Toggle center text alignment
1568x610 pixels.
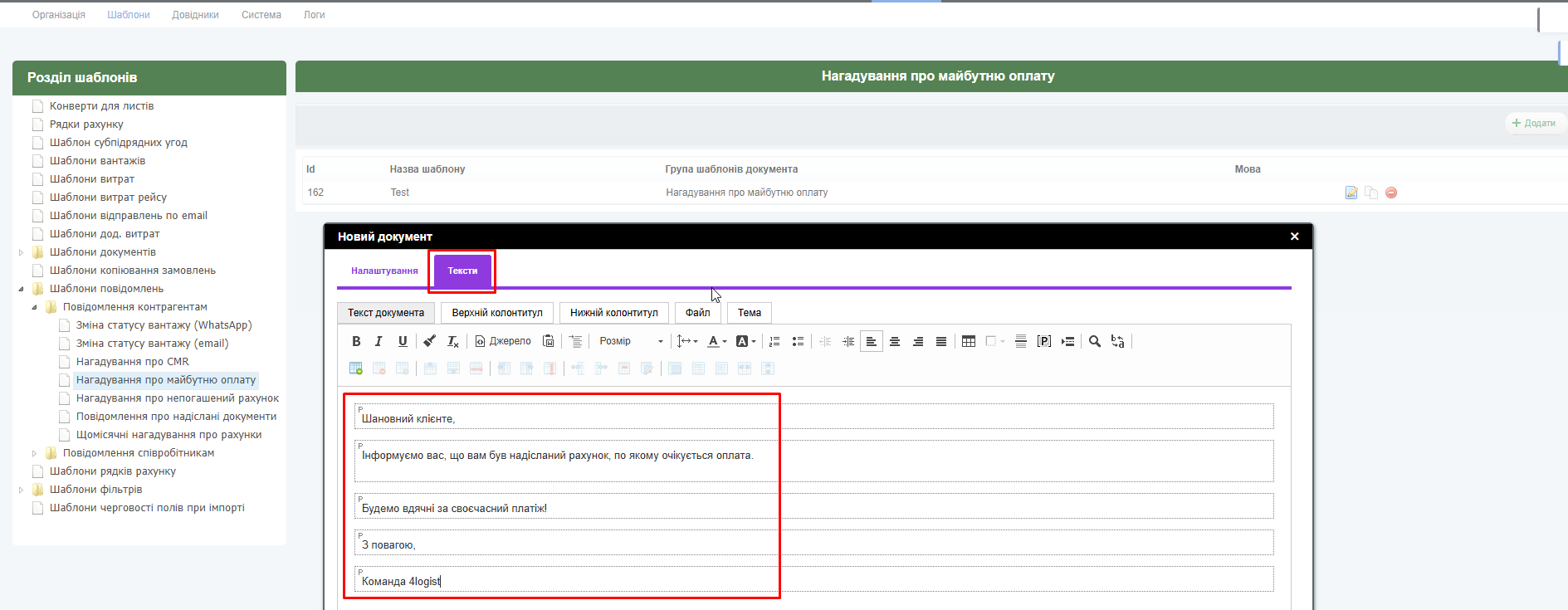[x=895, y=341]
